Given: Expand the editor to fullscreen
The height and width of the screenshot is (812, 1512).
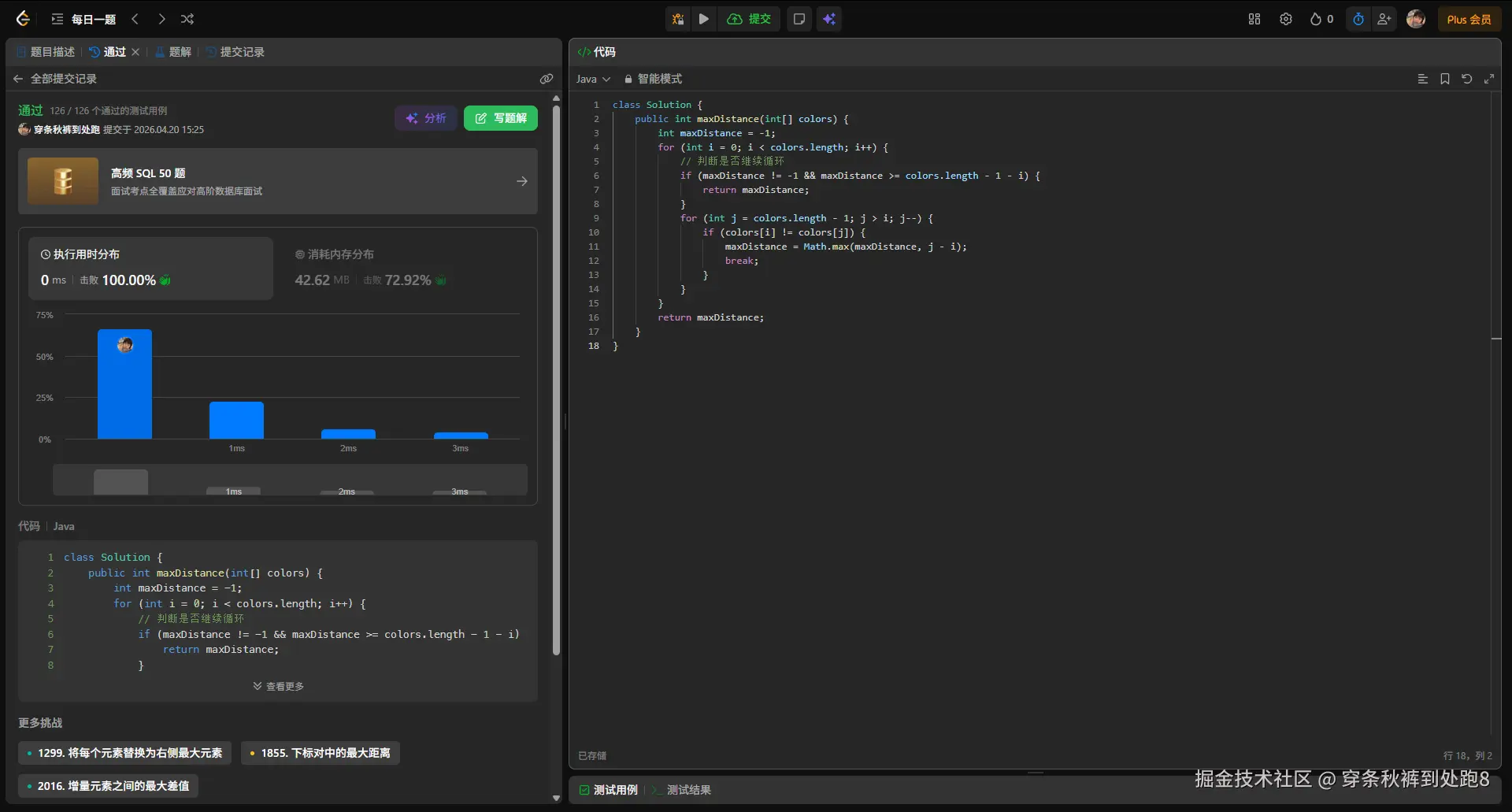Looking at the screenshot, I should 1489,79.
